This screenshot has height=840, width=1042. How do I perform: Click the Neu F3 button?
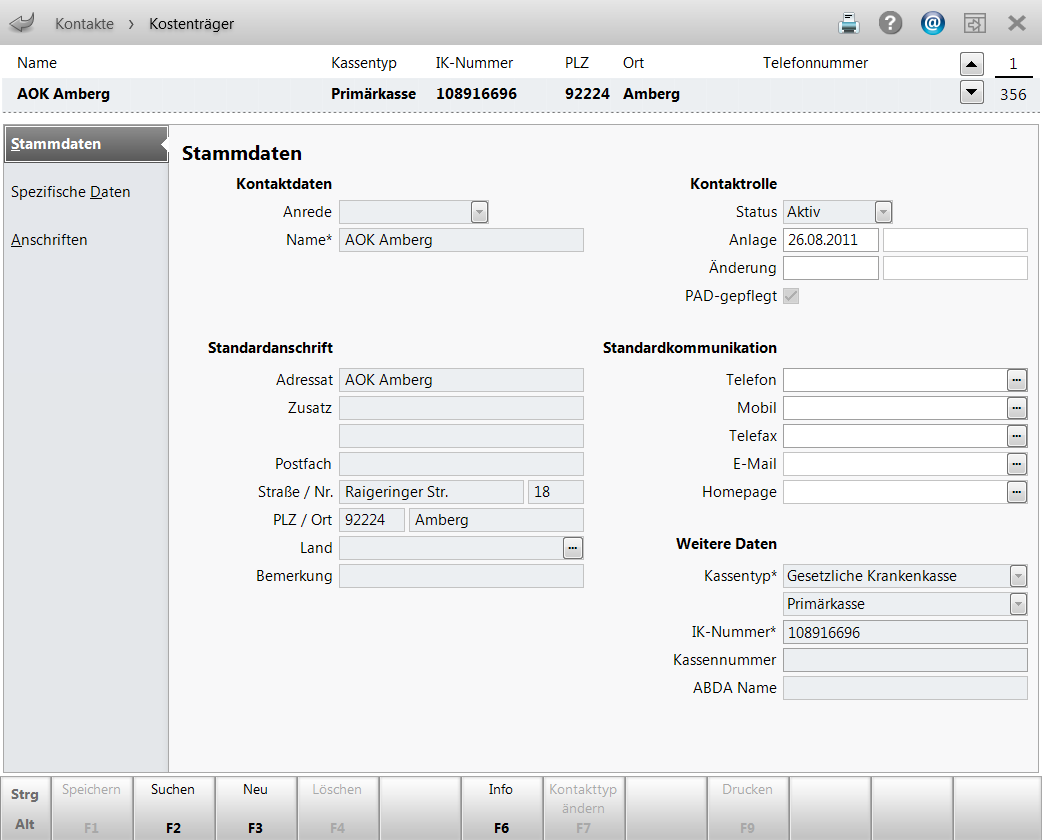256,808
